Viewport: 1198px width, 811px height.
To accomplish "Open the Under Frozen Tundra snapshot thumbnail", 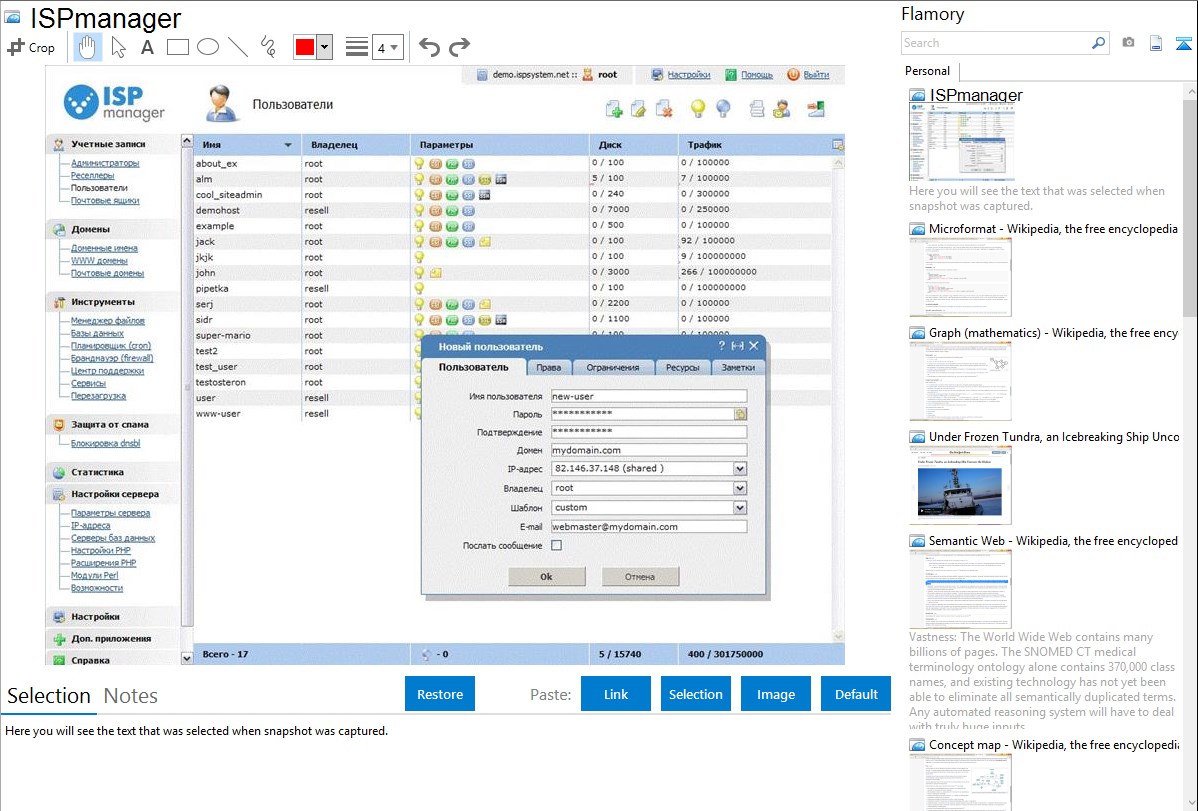I will click(960, 485).
